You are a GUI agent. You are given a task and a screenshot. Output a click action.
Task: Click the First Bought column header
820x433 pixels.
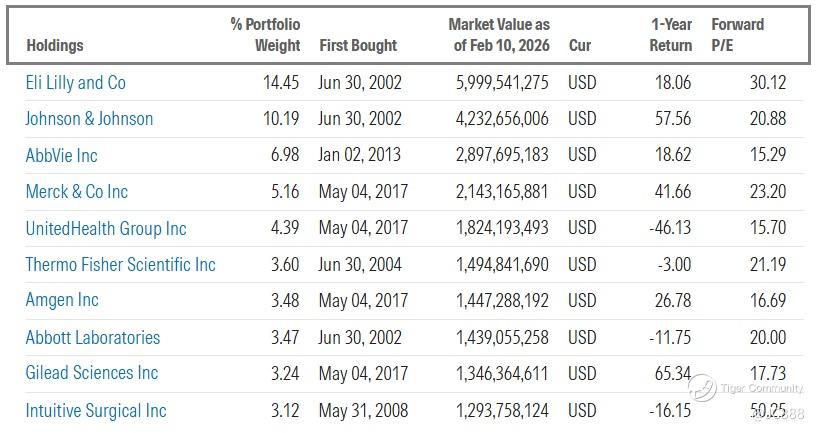coord(358,45)
